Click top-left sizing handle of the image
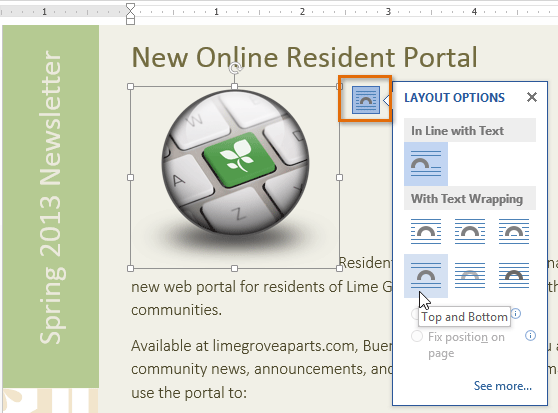The image size is (558, 413). [131, 86]
